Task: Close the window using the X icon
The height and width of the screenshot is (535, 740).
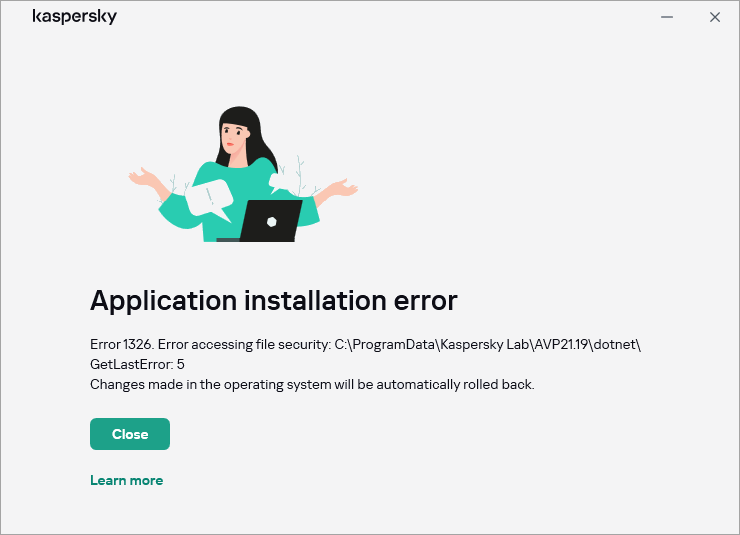Action: tap(714, 17)
